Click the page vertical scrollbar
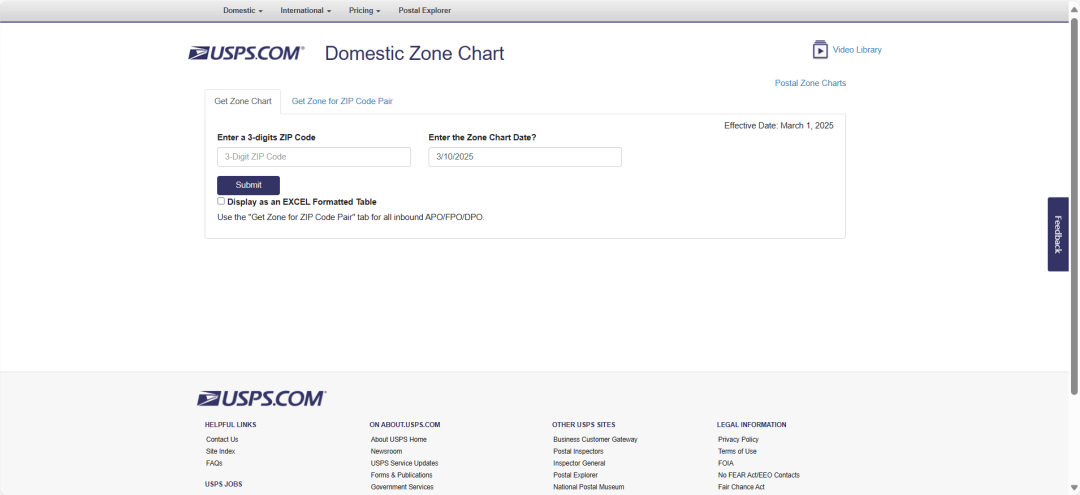1080x495 pixels. (1074, 200)
